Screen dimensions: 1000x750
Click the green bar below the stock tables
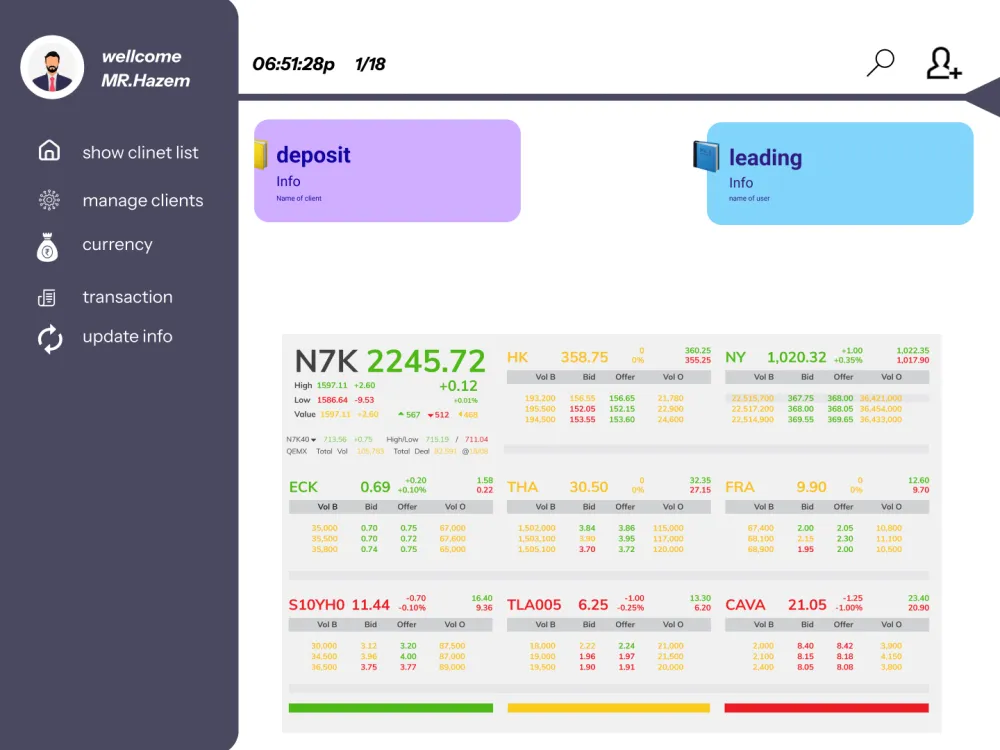pos(390,708)
